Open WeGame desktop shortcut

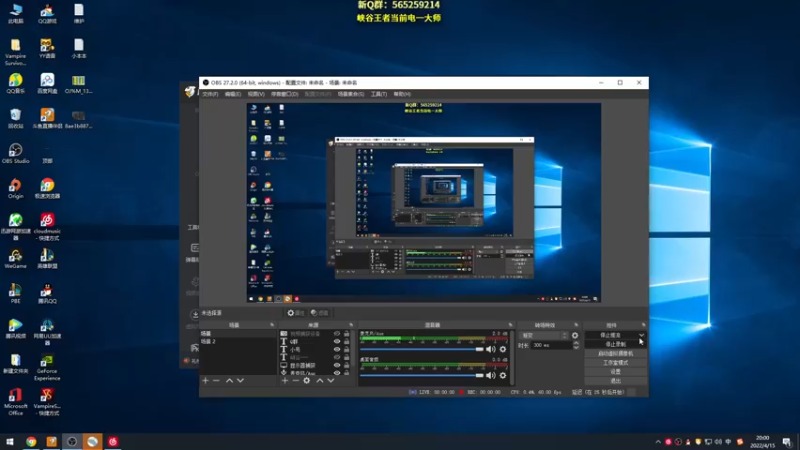tap(15, 259)
